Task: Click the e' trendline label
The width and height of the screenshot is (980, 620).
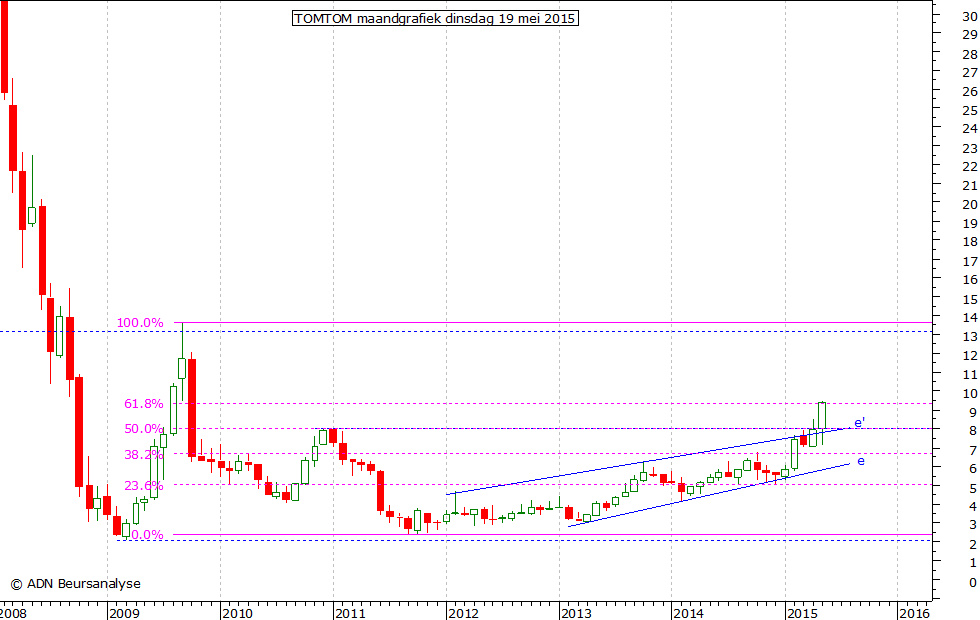Action: [x=859, y=423]
